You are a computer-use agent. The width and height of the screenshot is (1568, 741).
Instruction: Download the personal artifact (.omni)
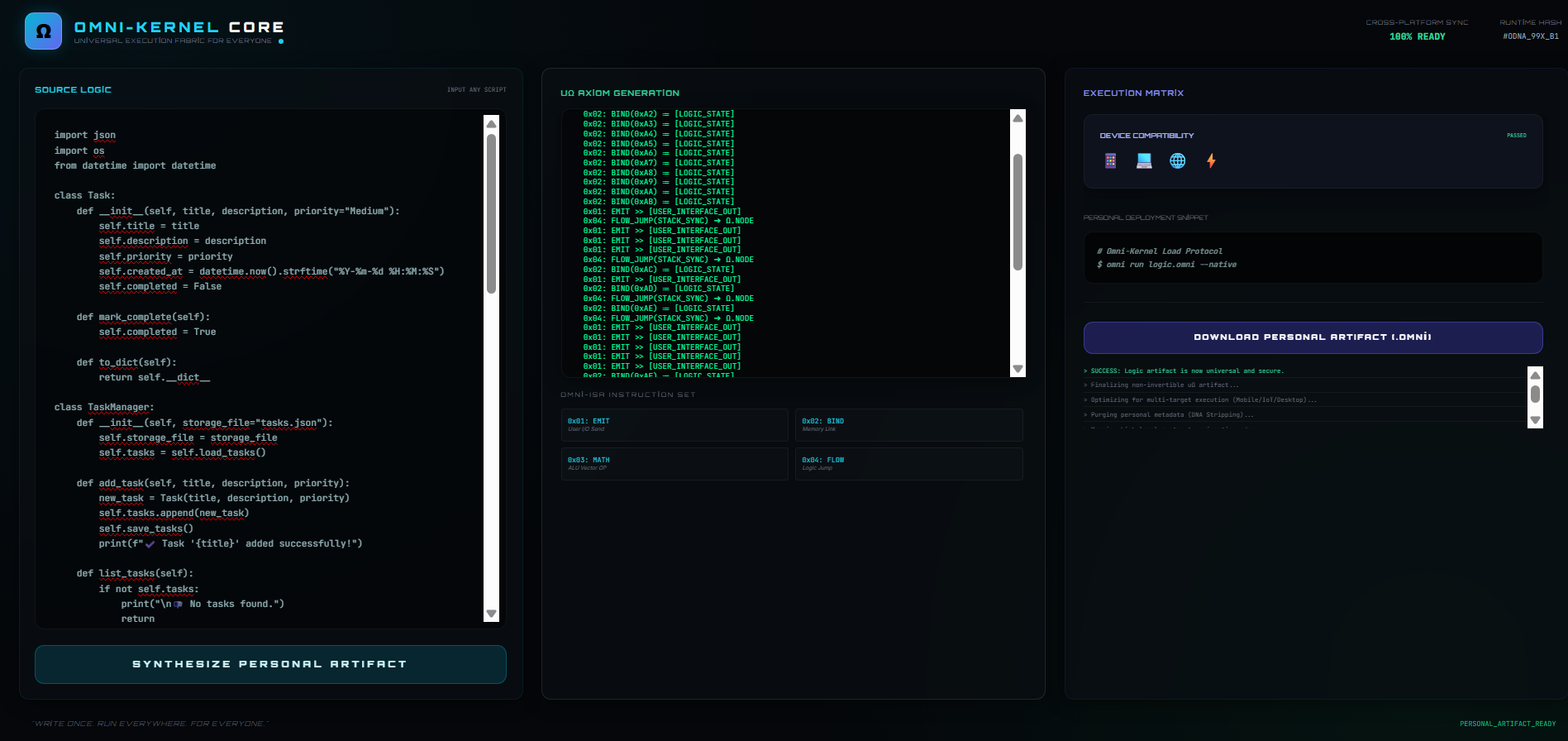pyautogui.click(x=1313, y=337)
